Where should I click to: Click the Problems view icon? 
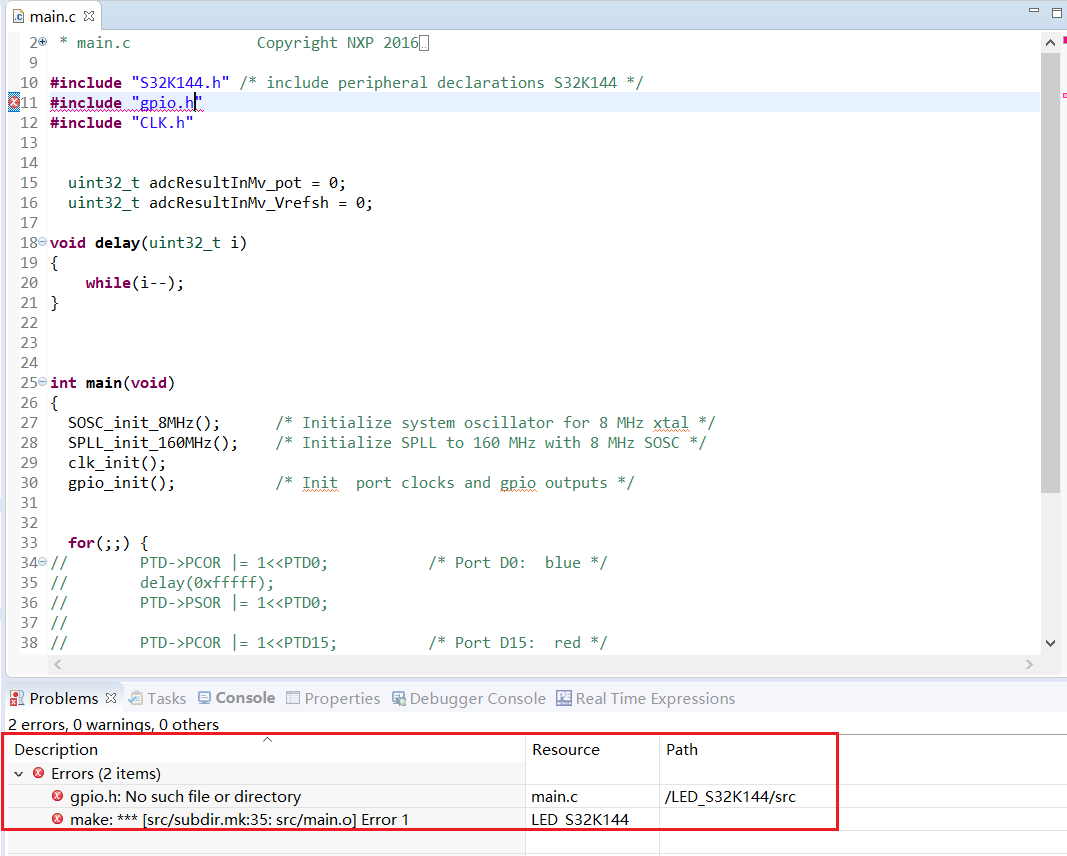15,697
